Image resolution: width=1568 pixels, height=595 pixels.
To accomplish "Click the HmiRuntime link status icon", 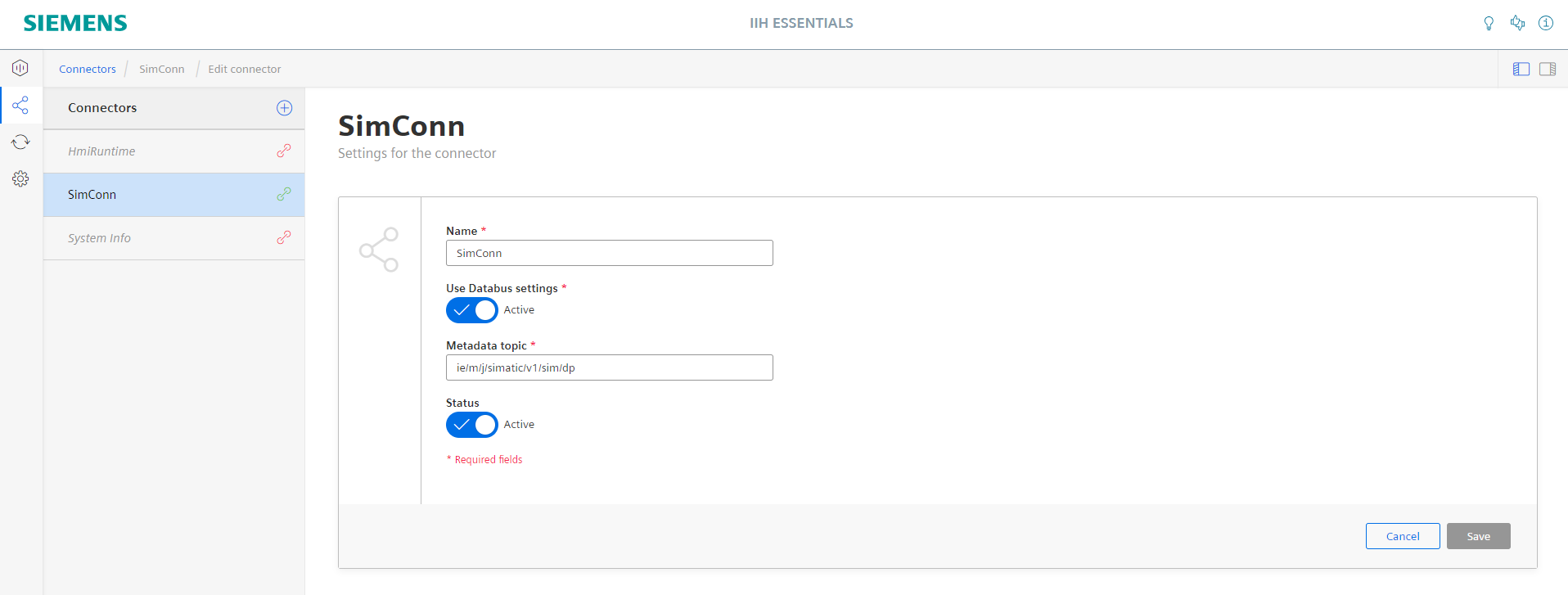I will tap(284, 151).
